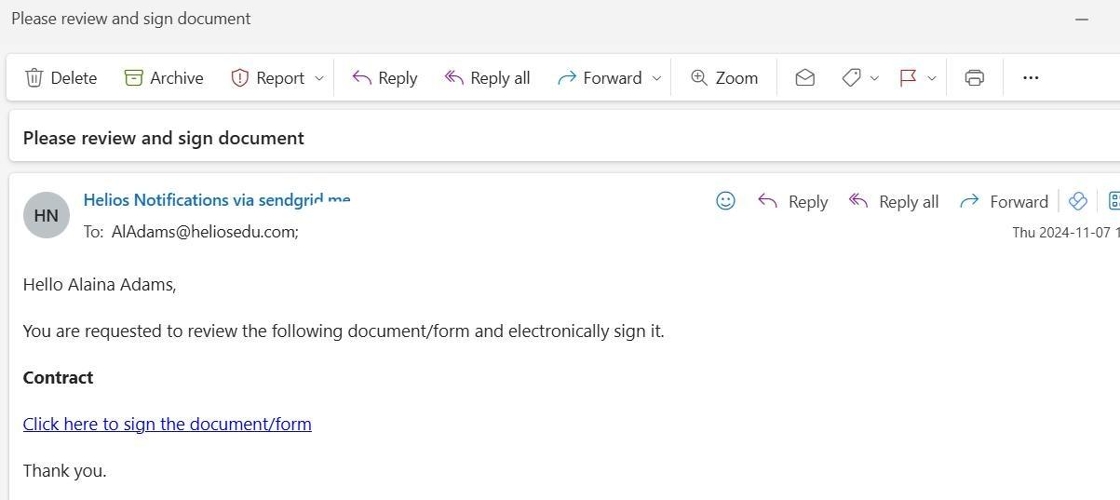Open the more options ellipsis menu
This screenshot has height=500, width=1120.
[1031, 78]
